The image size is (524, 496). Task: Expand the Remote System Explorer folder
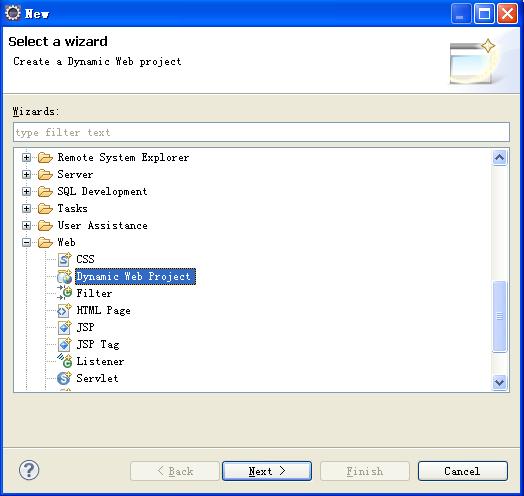coord(26,157)
